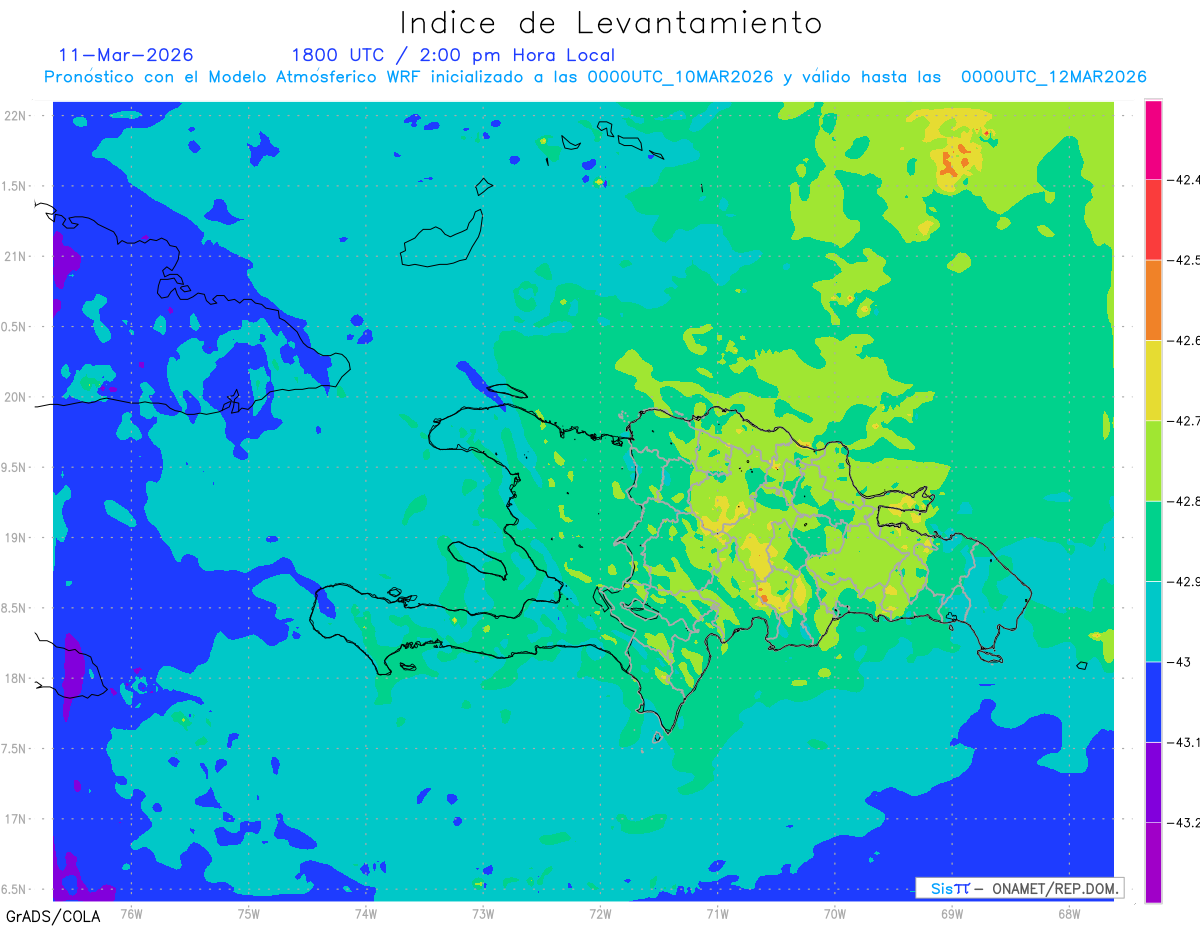Click legend value "-43.2"
1200x927 pixels.
[1183, 823]
